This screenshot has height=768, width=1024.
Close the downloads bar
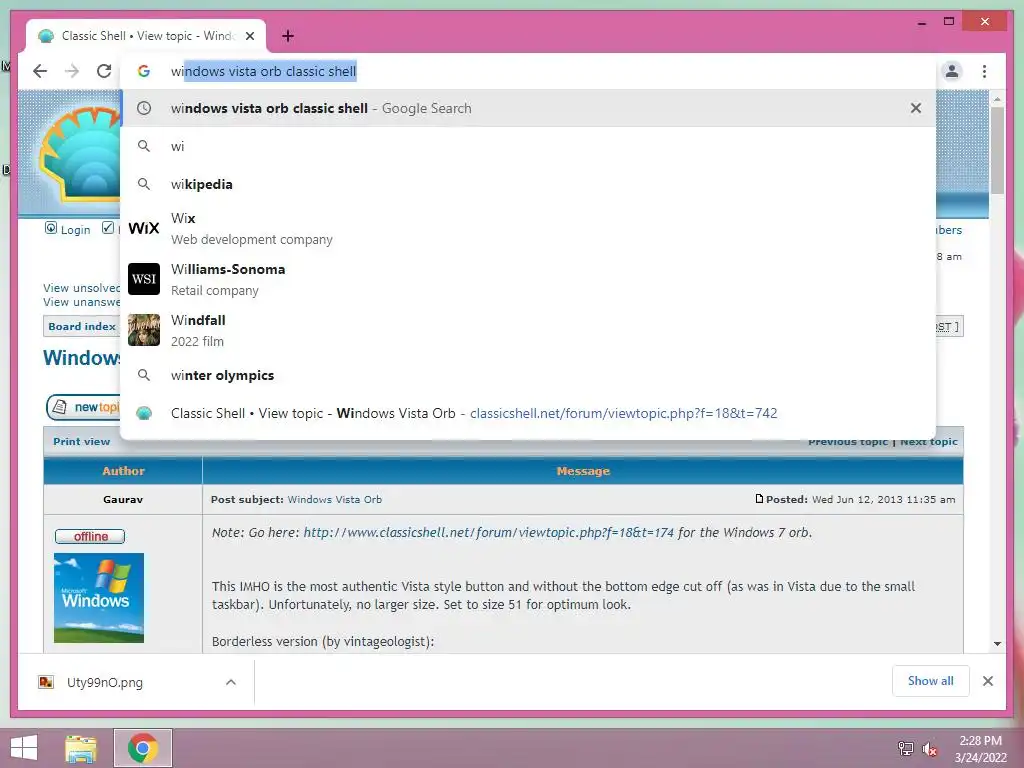coord(988,681)
